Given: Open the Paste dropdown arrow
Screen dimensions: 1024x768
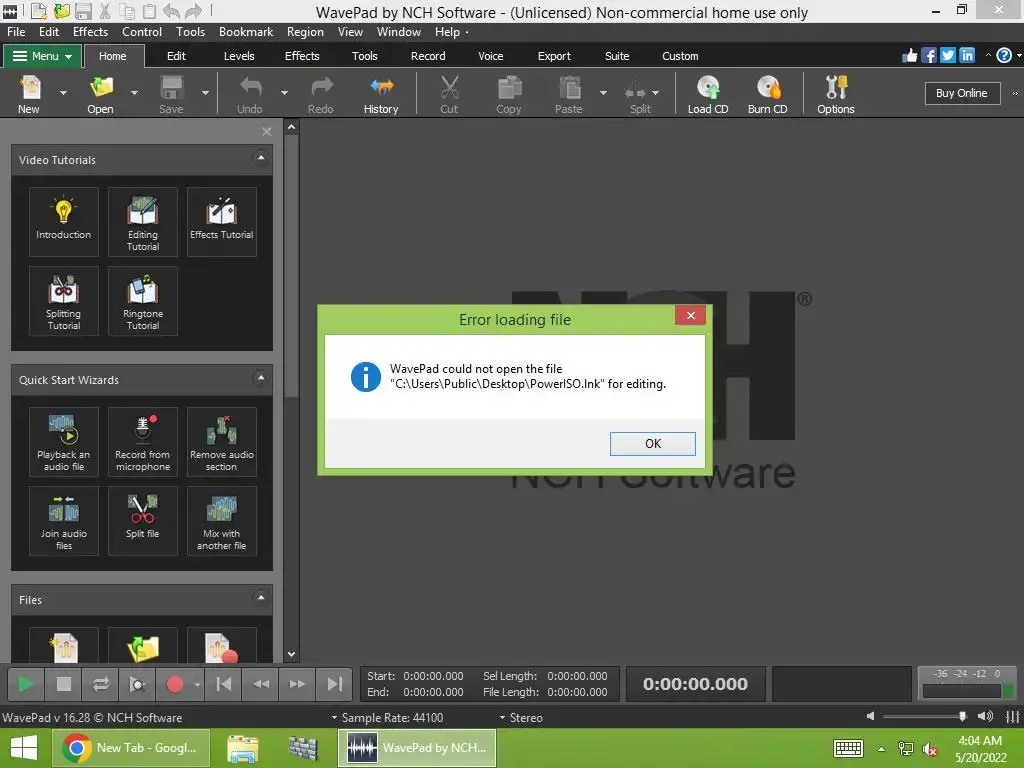Looking at the screenshot, I should tap(603, 93).
